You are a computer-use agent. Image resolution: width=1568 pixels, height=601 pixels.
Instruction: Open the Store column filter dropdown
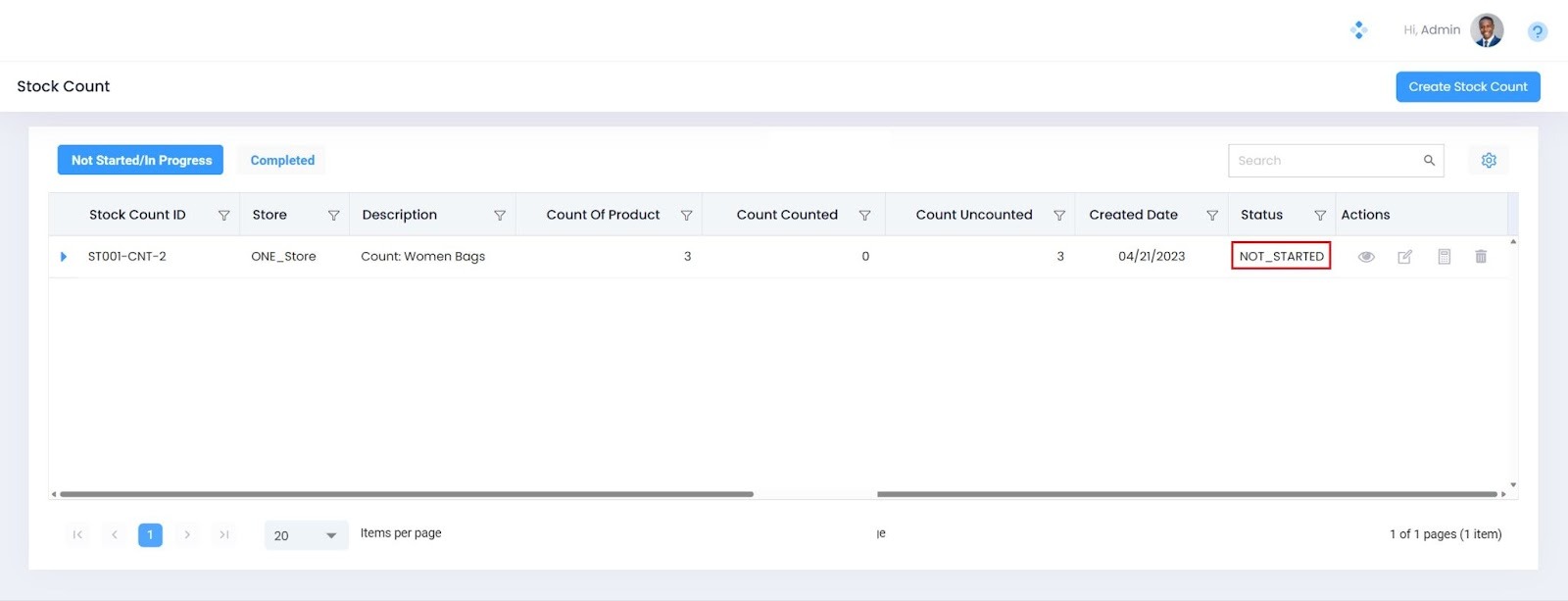click(x=333, y=216)
